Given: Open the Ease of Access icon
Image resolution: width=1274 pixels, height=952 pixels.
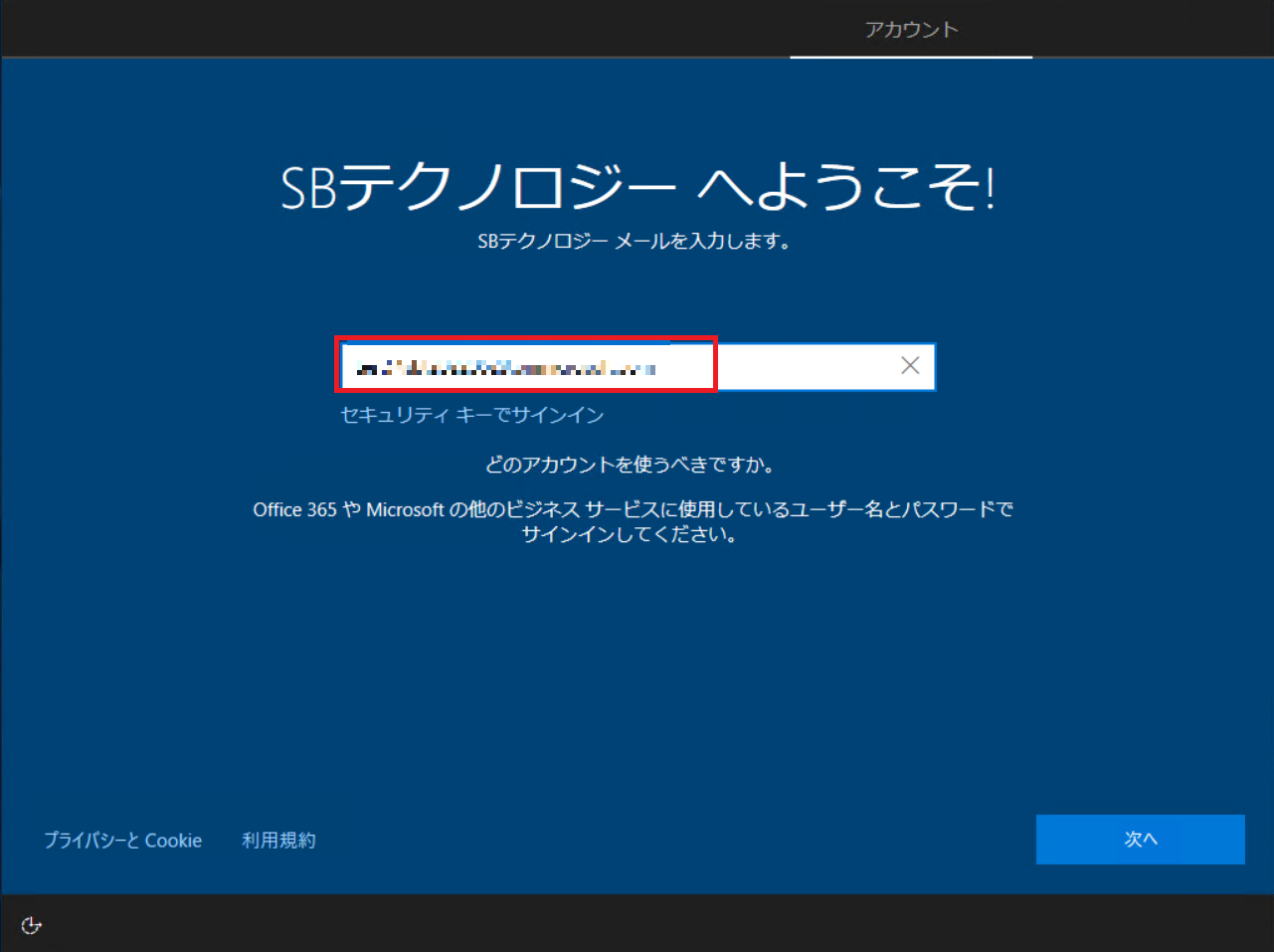Looking at the screenshot, I should pos(31,925).
